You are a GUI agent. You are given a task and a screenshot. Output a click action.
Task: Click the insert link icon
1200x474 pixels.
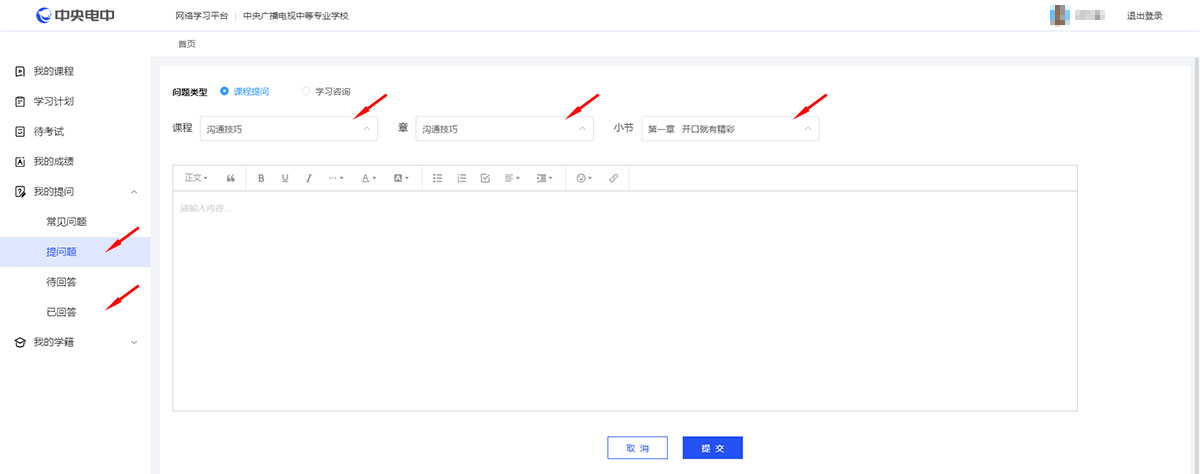point(614,178)
